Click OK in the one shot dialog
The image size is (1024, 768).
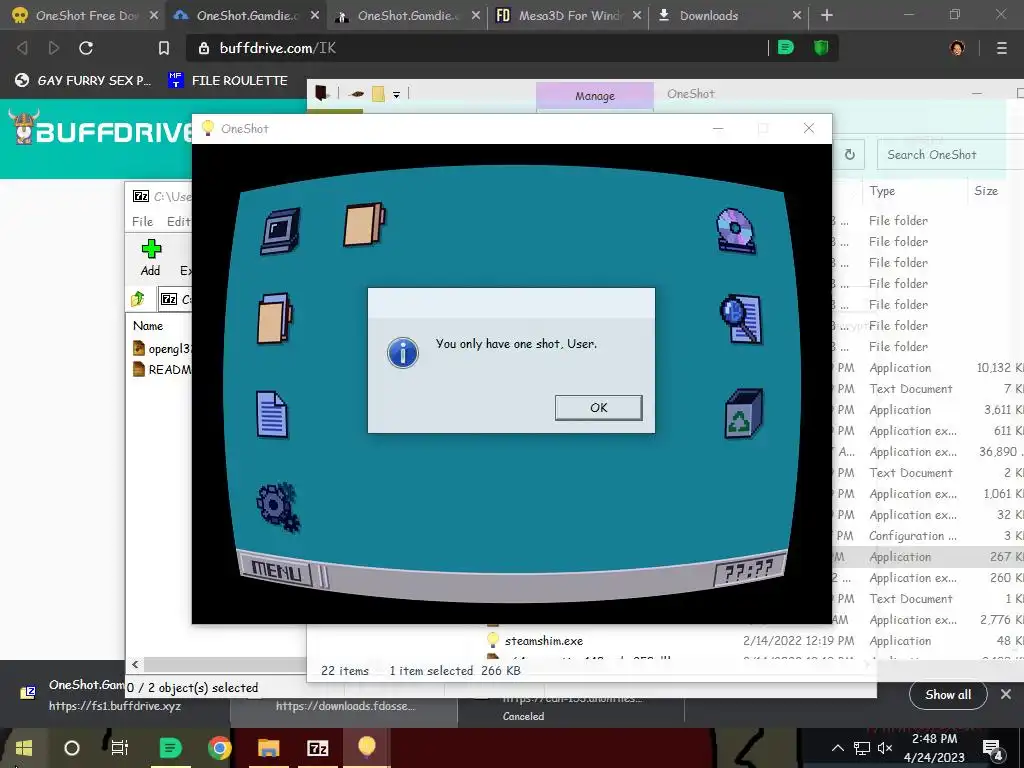pyautogui.click(x=598, y=408)
